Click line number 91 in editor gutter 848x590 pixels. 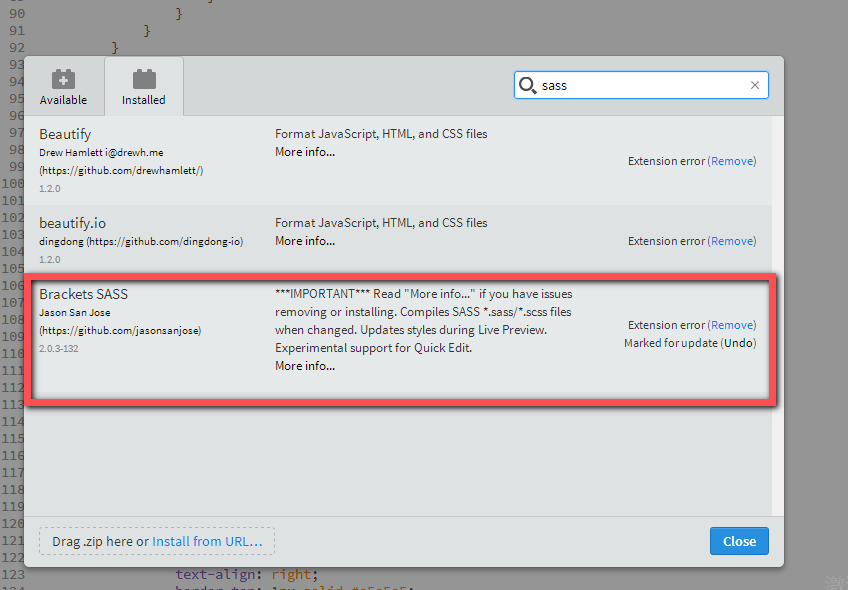[17, 30]
